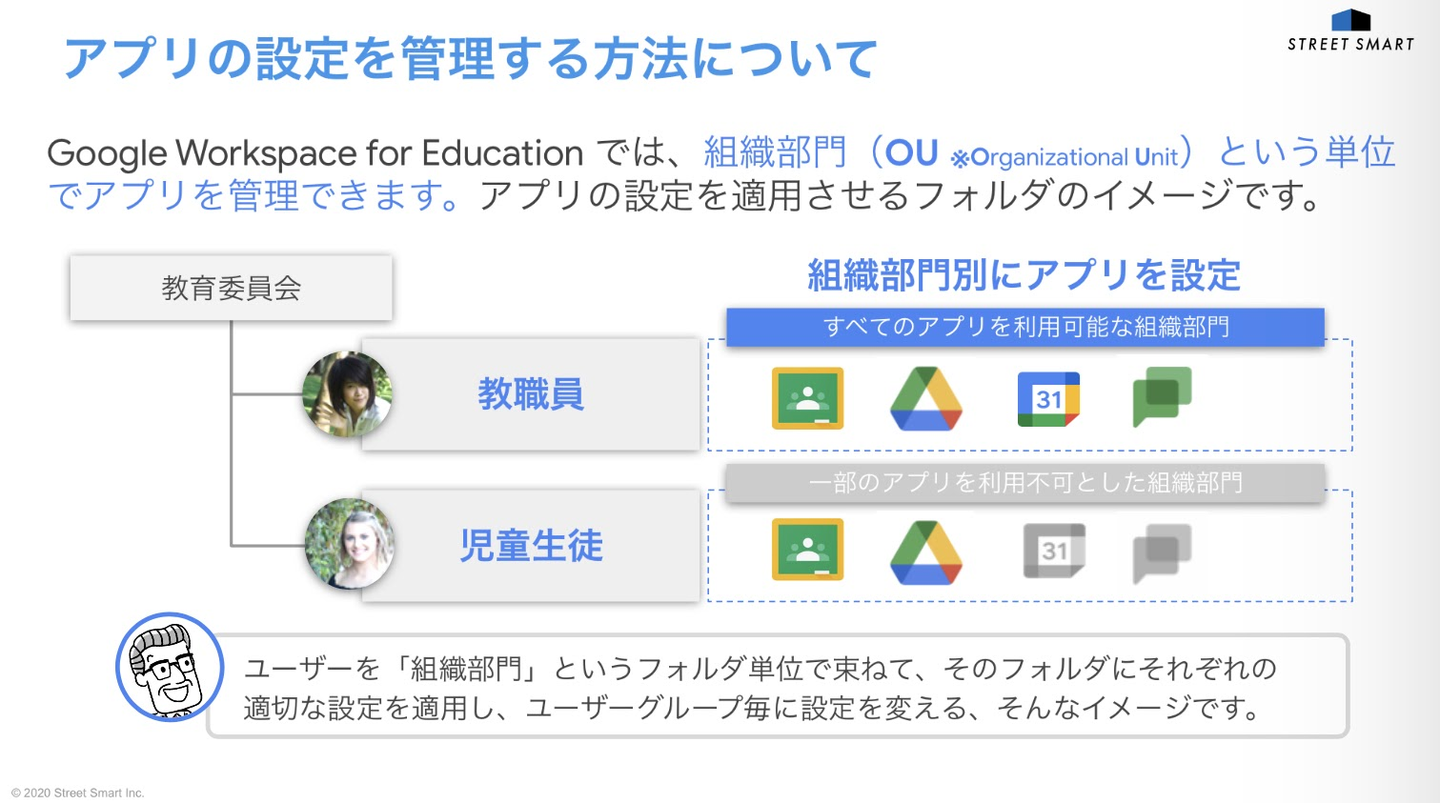Click the colored Google Calendar icon
Screen dimensions: 1440x803
[x=1048, y=399]
